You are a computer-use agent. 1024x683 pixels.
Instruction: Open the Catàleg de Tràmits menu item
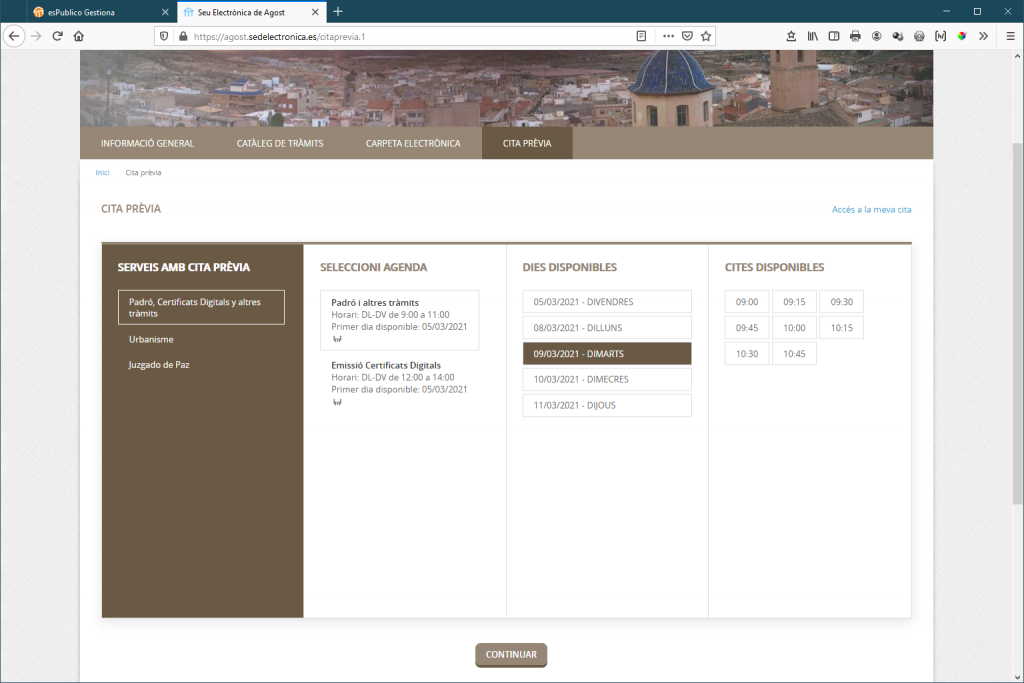coord(280,143)
